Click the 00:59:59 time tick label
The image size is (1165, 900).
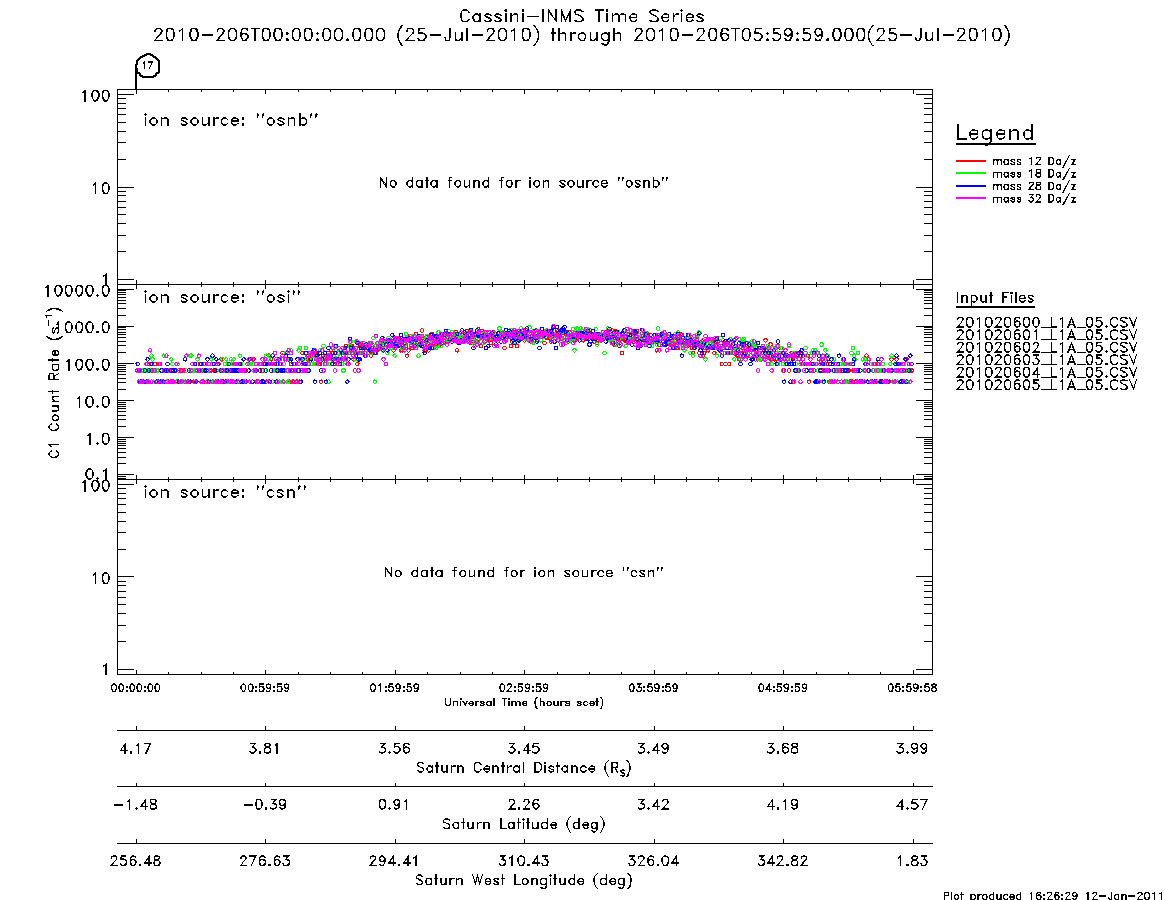(x=265, y=688)
